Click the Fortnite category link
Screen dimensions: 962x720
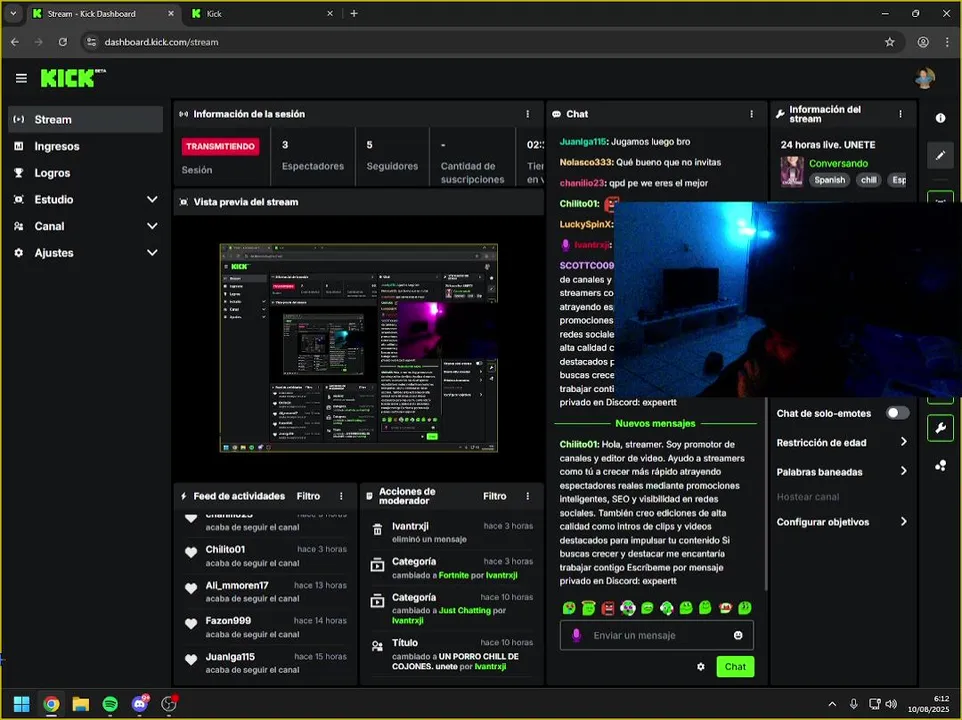click(453, 575)
